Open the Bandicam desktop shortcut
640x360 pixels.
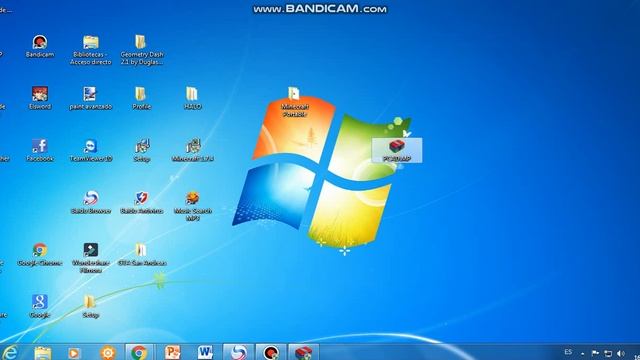pyautogui.click(x=40, y=46)
